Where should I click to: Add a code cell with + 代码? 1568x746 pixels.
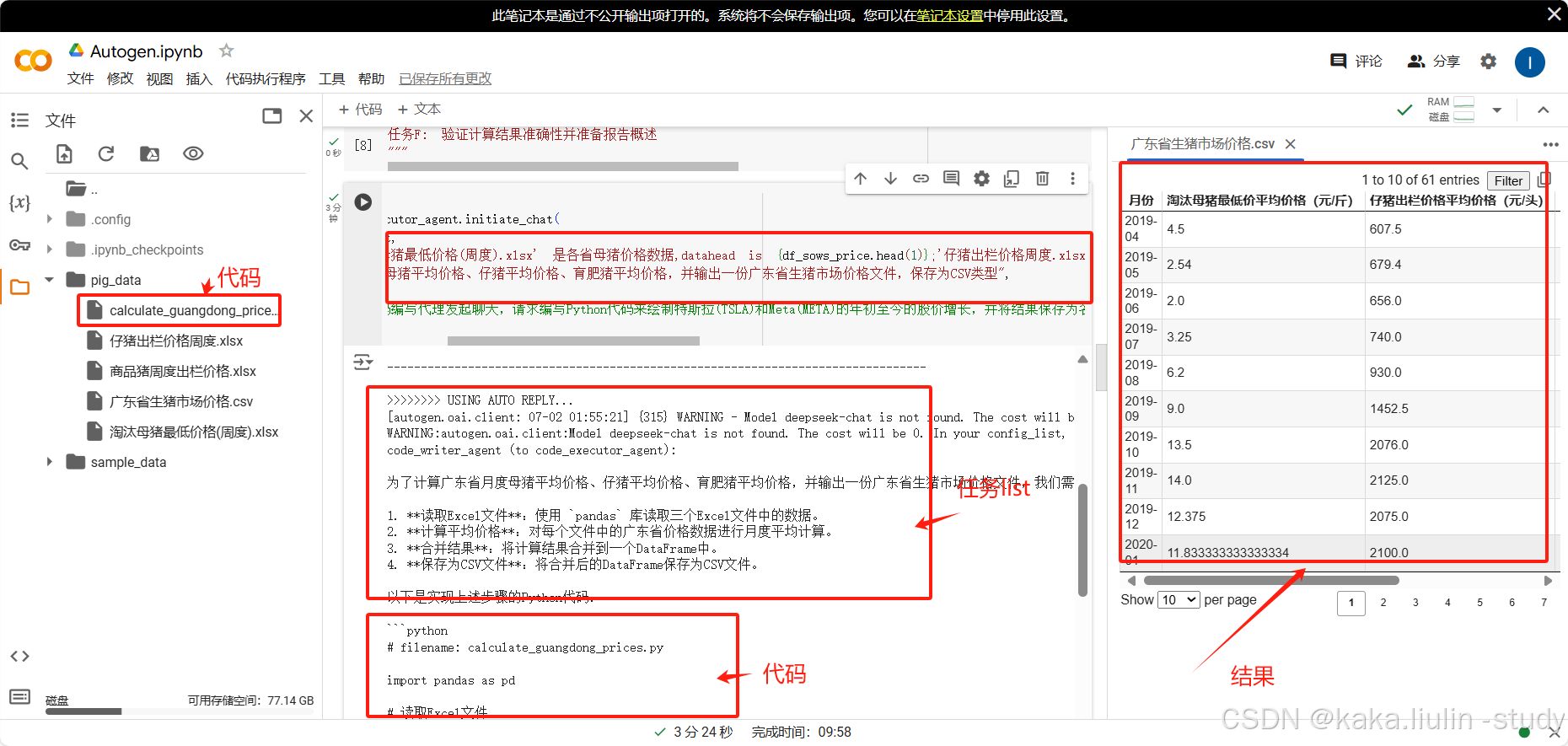(x=360, y=110)
